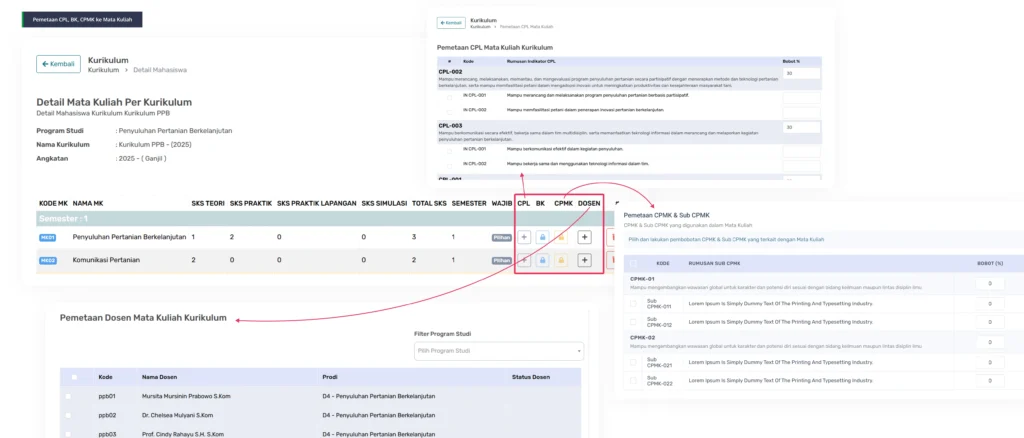
Task: Click blue BK lock icon for Komunikasi Pertanian
Action: click(x=542, y=260)
